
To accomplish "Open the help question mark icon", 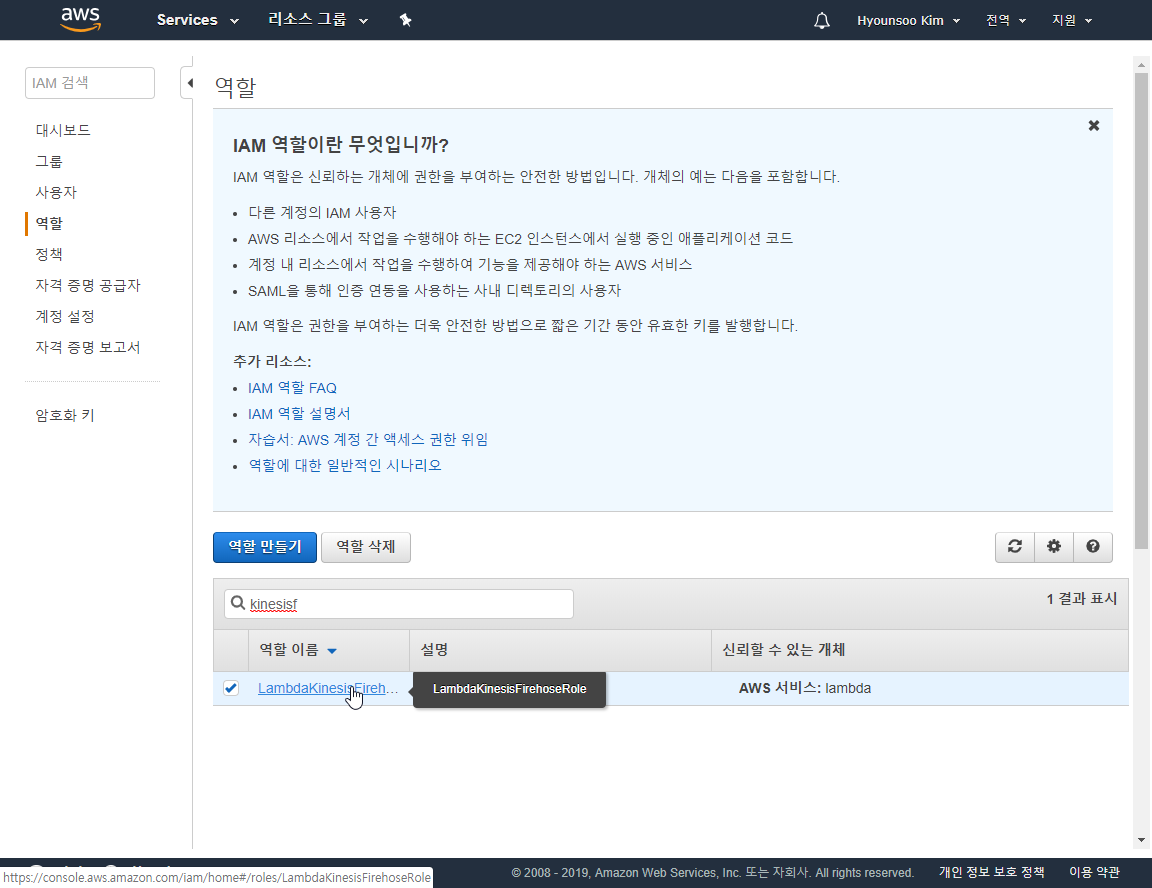I will [x=1092, y=546].
